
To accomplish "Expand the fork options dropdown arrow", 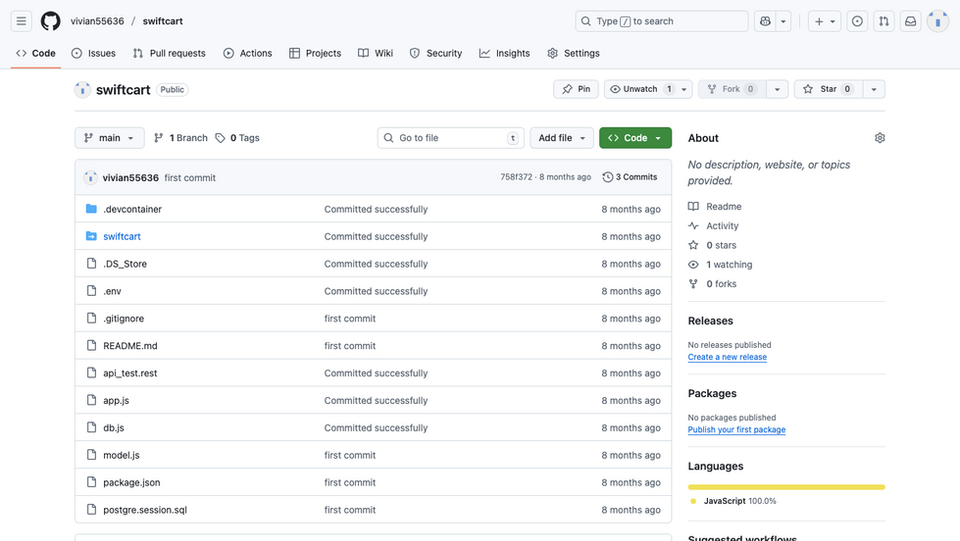I will point(777,89).
